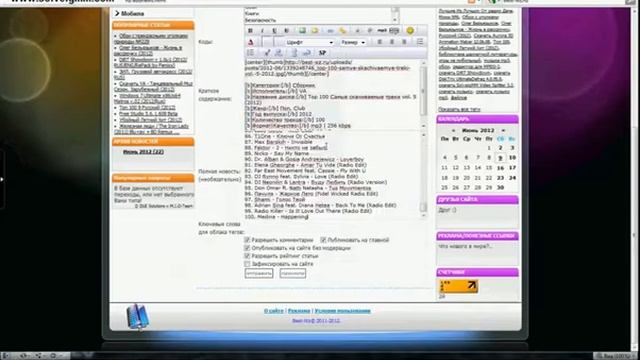Open the Мобила menu item in the left sidebar
The image size is (640, 360).
[x=133, y=13]
